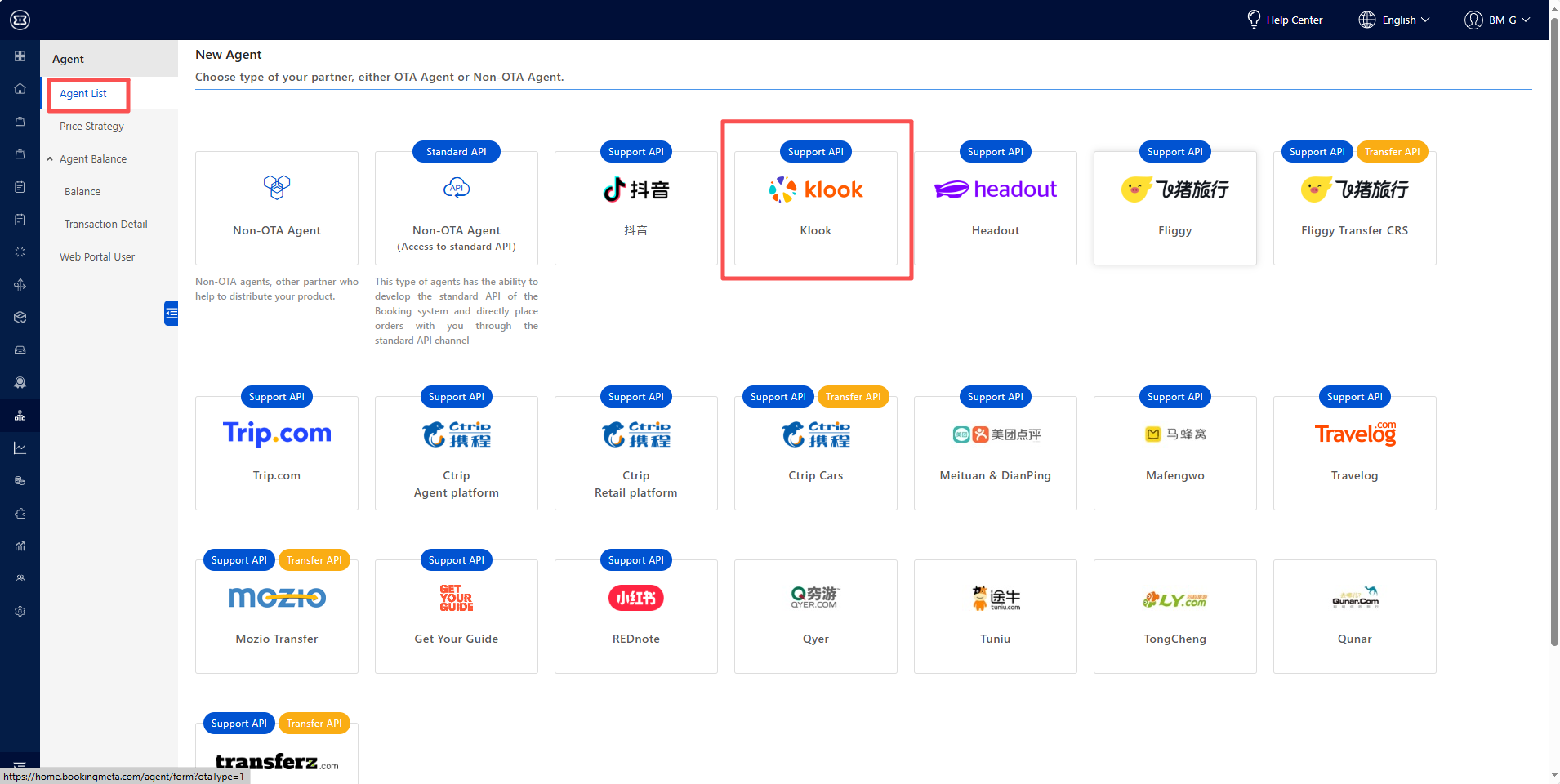Expand the BM-G user account menu
Viewport: 1560px width, 784px height.
click(1497, 20)
